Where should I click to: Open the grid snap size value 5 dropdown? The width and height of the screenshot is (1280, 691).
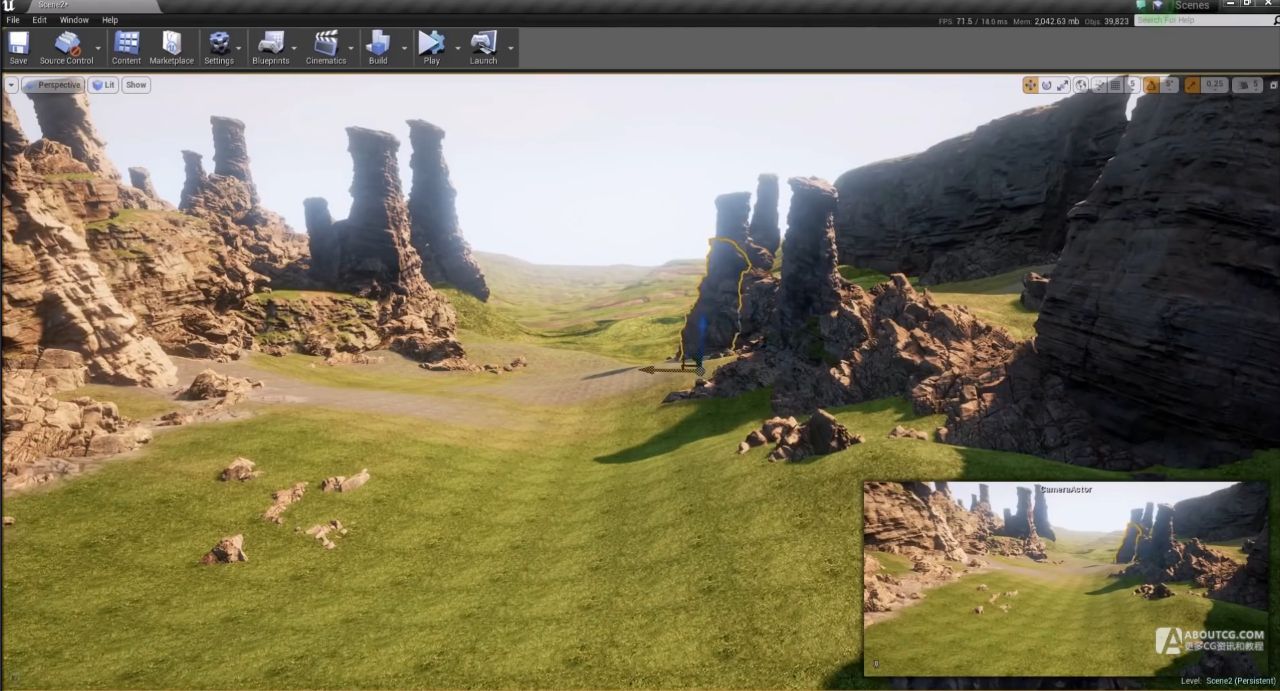[x=1133, y=85]
